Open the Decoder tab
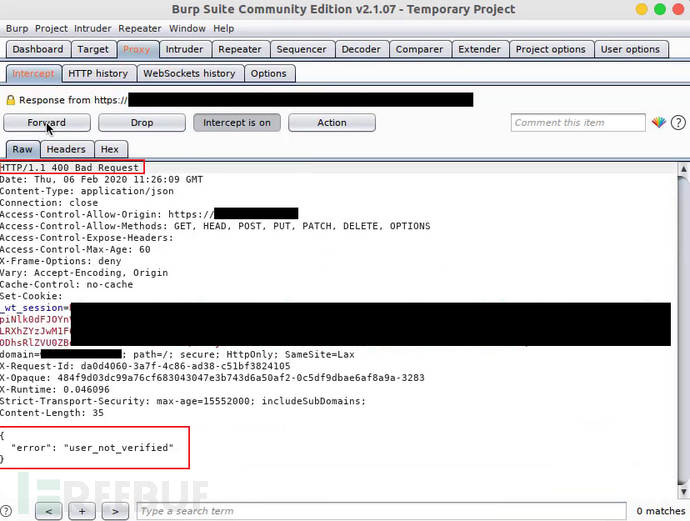Viewport: 690px width, 521px height. (x=361, y=49)
